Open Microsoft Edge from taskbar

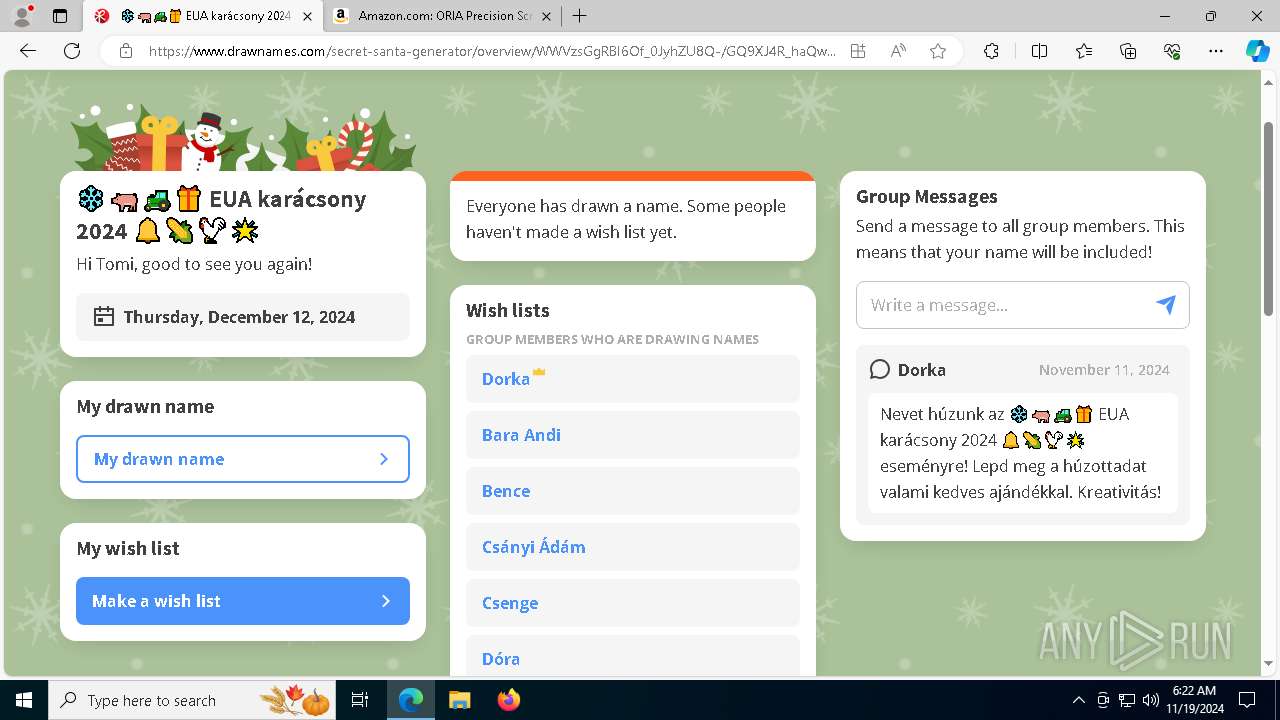(x=411, y=700)
